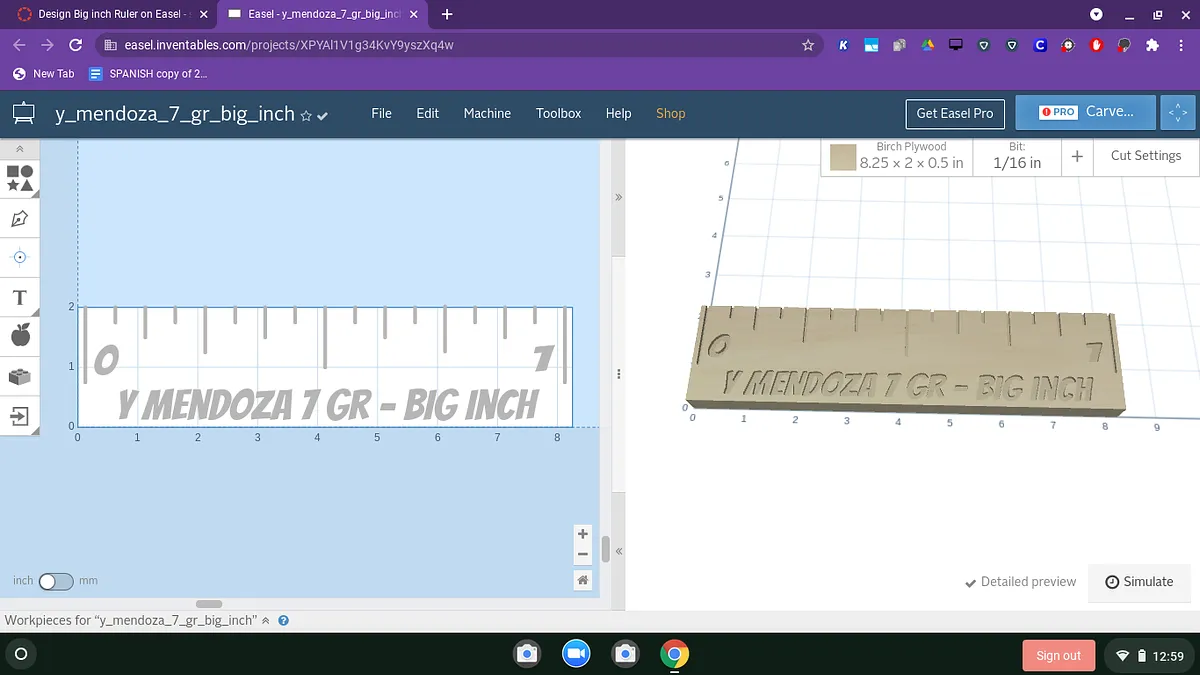Screen dimensions: 1200x675
Task: Click the home reset view button
Action: 583,580
